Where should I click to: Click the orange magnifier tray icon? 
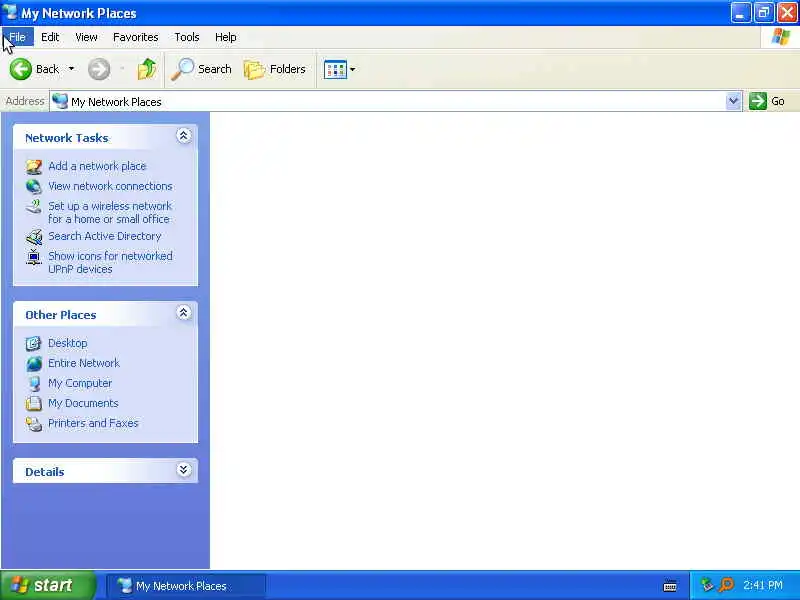(726, 585)
